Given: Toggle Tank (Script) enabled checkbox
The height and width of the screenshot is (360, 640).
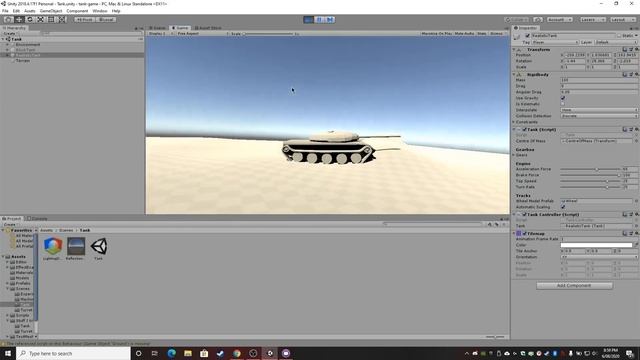Looking at the screenshot, I should point(524,129).
